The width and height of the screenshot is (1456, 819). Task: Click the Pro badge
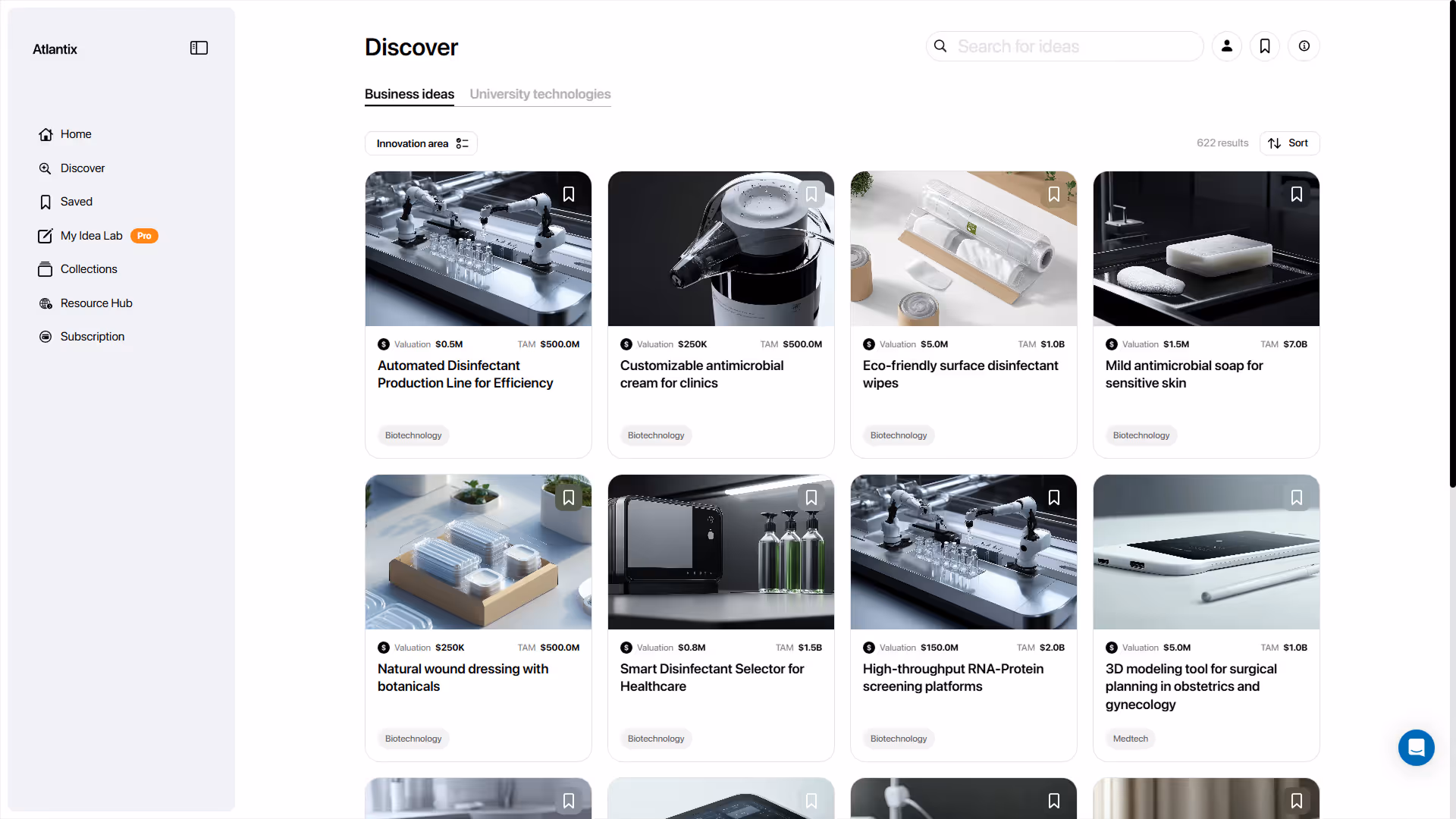point(144,236)
